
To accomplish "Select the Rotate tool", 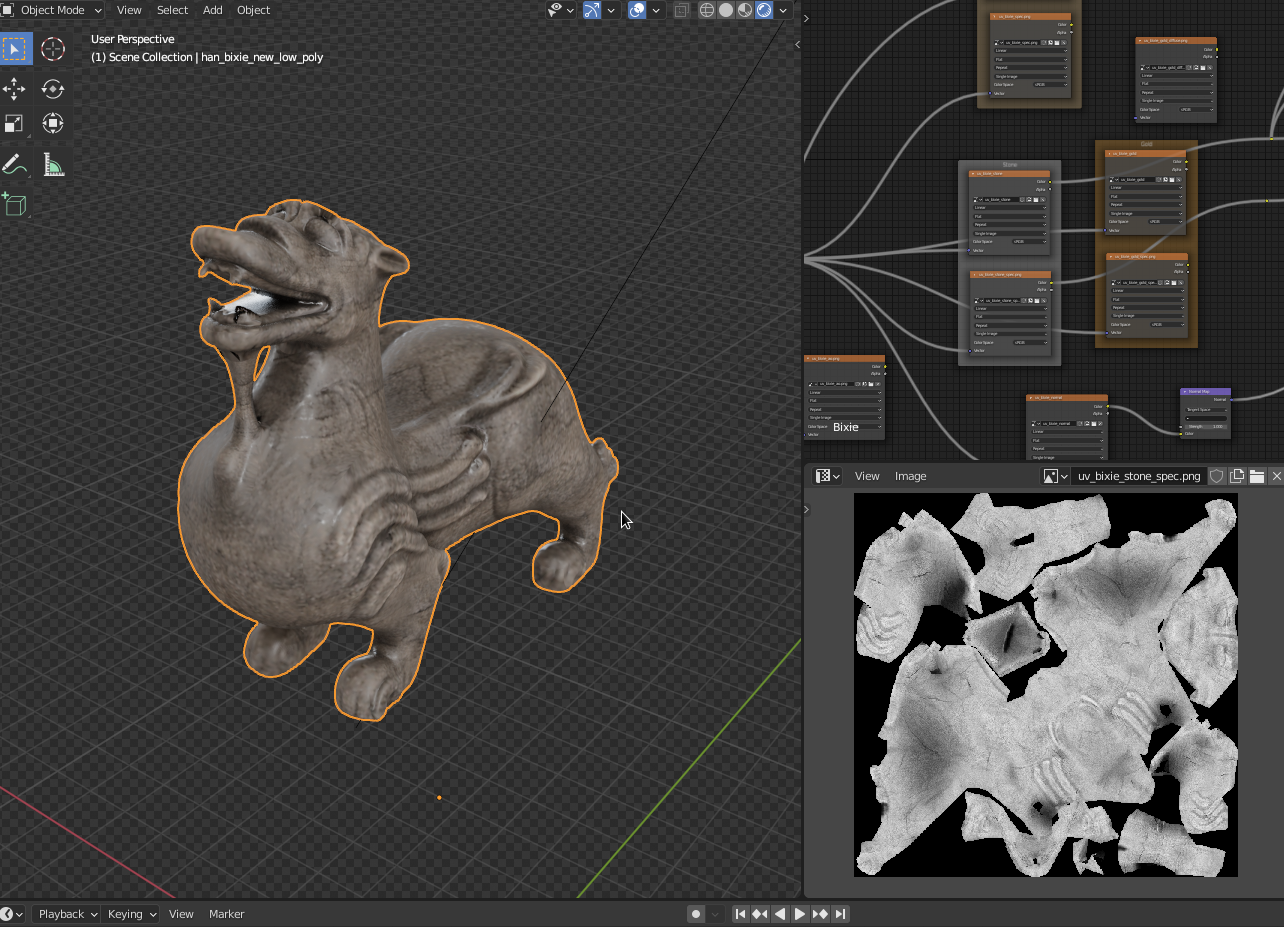I will (x=53, y=89).
